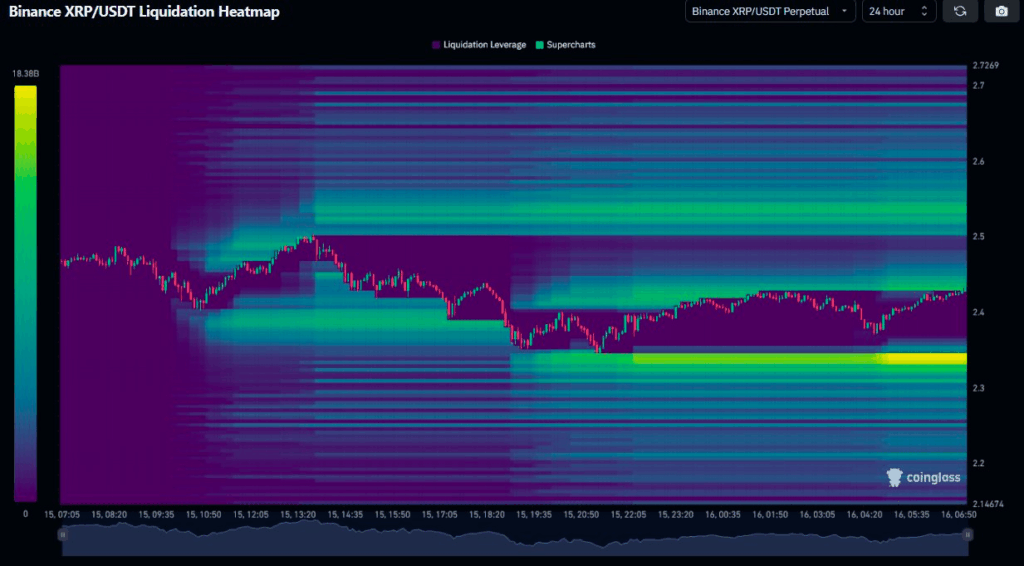Click the 2.6 price axis label
This screenshot has height=566, width=1024.
click(x=978, y=161)
